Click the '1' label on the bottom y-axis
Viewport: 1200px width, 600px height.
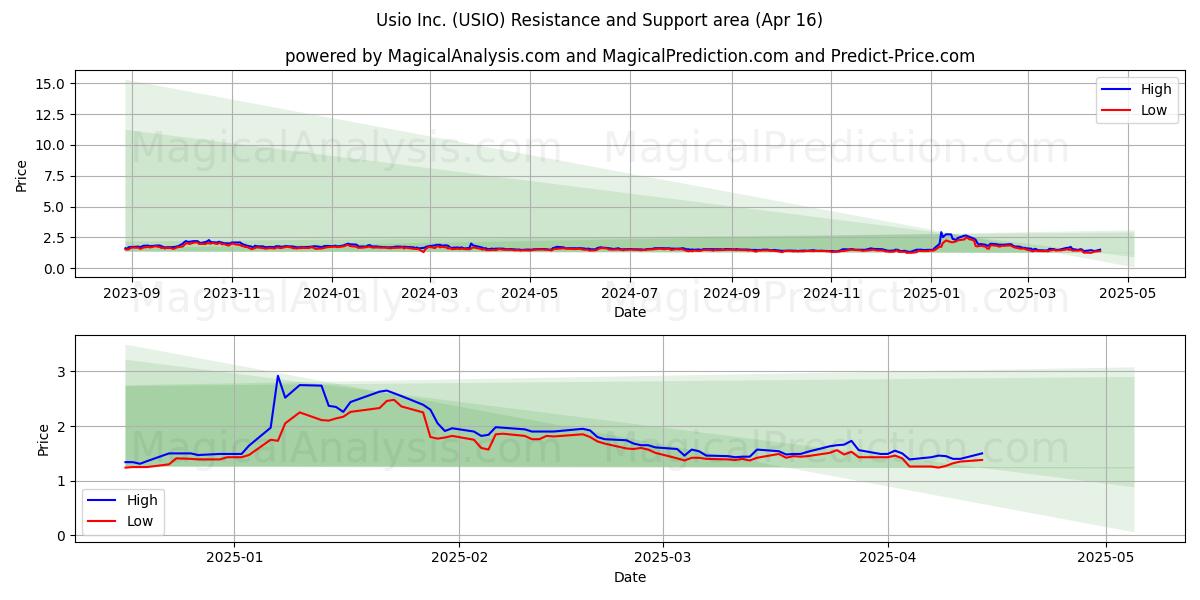point(63,481)
